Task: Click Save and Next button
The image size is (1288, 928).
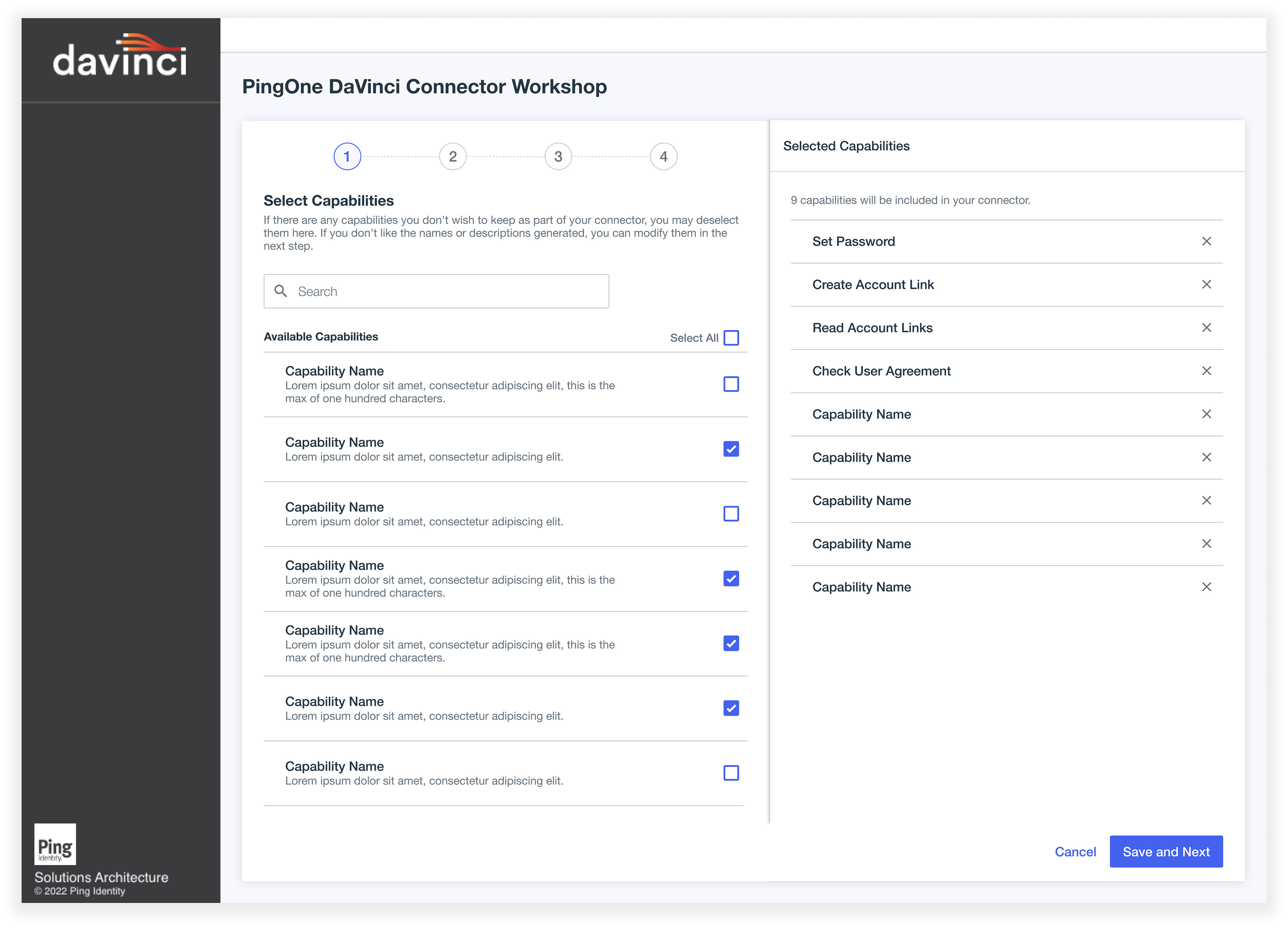Action: click(1166, 851)
